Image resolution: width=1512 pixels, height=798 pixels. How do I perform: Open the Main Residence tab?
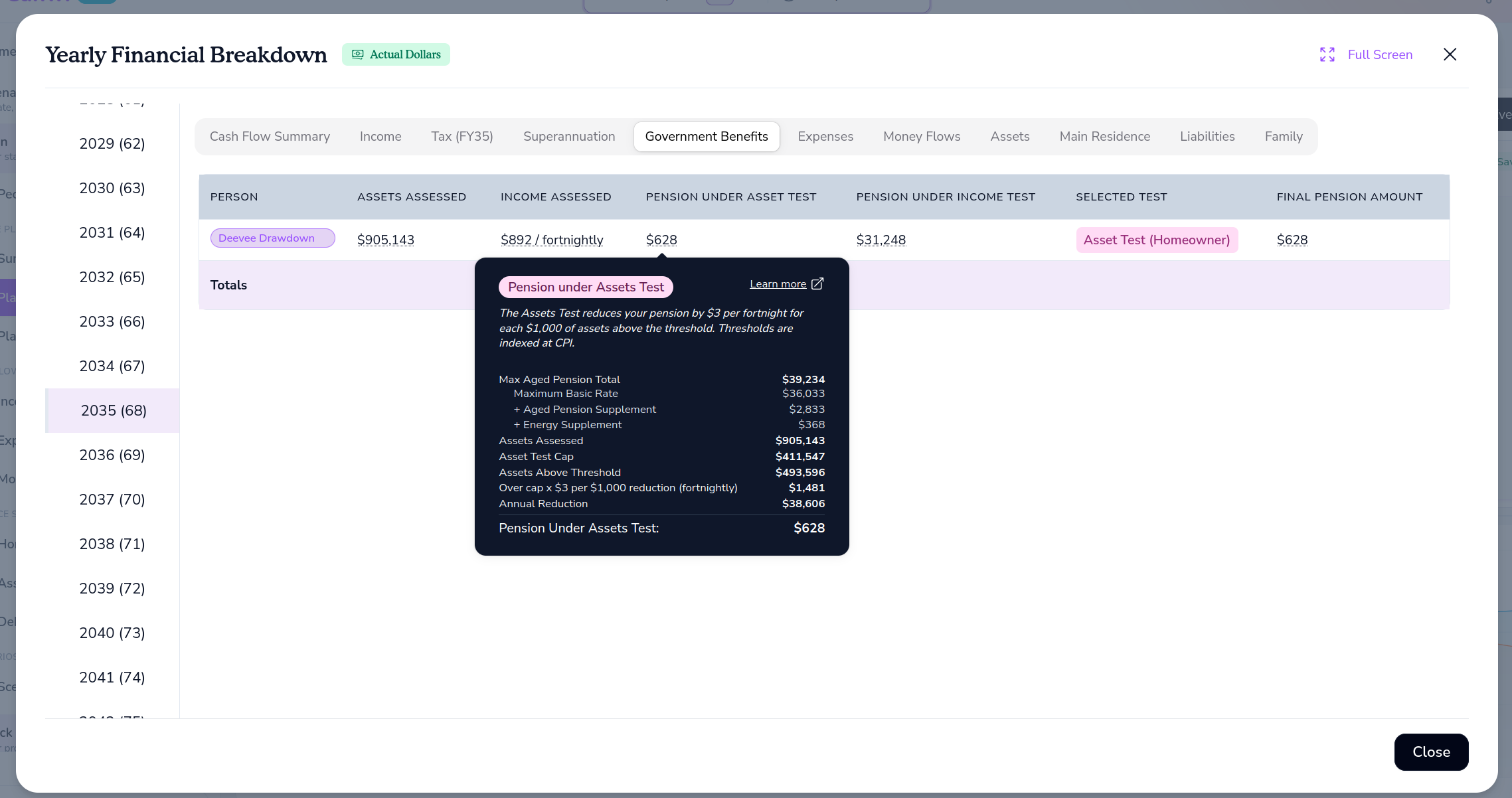(x=1105, y=137)
